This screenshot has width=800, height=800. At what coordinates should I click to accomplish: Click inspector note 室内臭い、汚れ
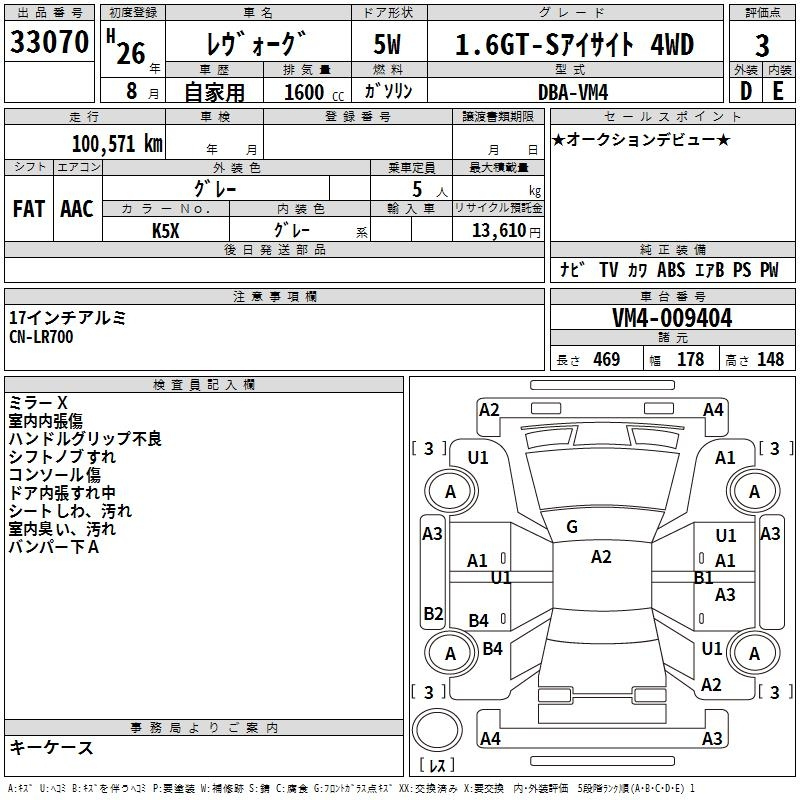tap(62, 529)
